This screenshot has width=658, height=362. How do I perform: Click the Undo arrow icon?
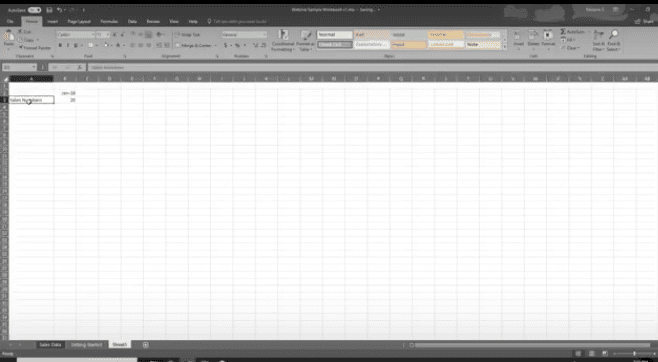pyautogui.click(x=59, y=10)
